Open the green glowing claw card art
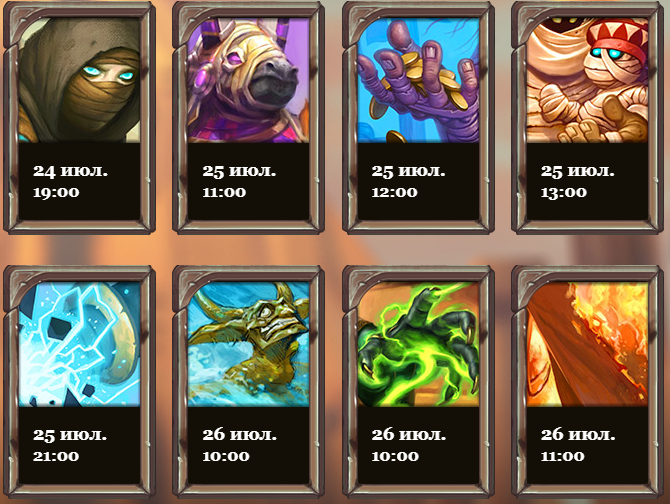670x504 pixels. tap(418, 344)
